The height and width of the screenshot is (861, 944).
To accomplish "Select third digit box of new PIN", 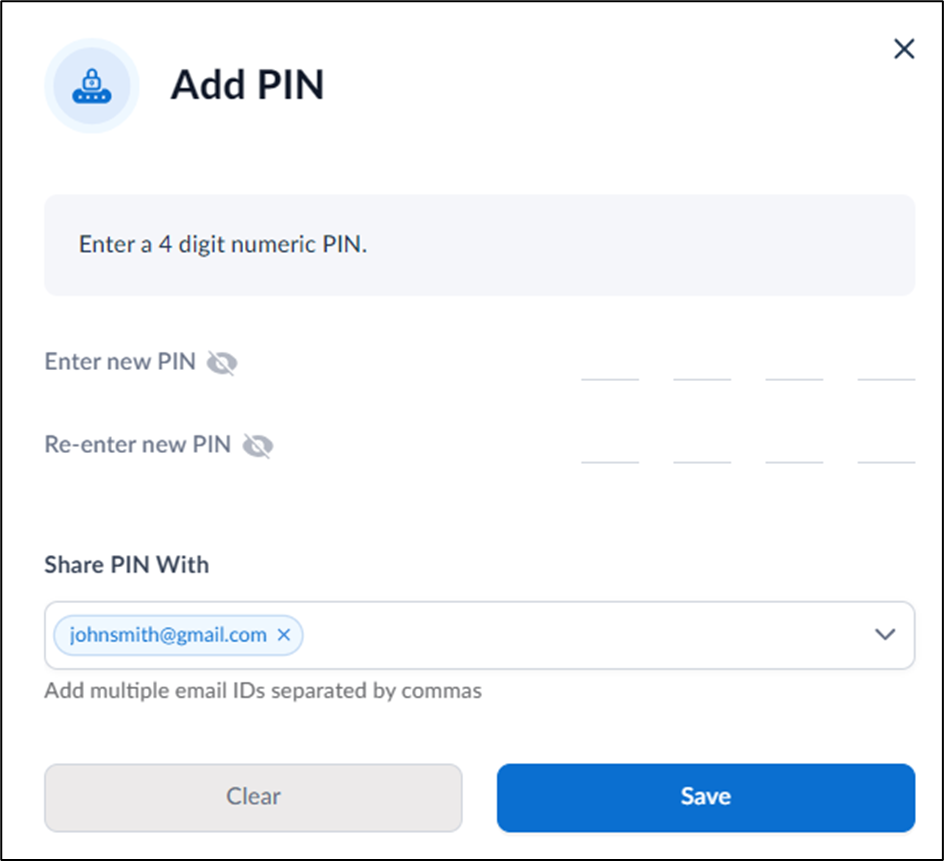I will 794,364.
